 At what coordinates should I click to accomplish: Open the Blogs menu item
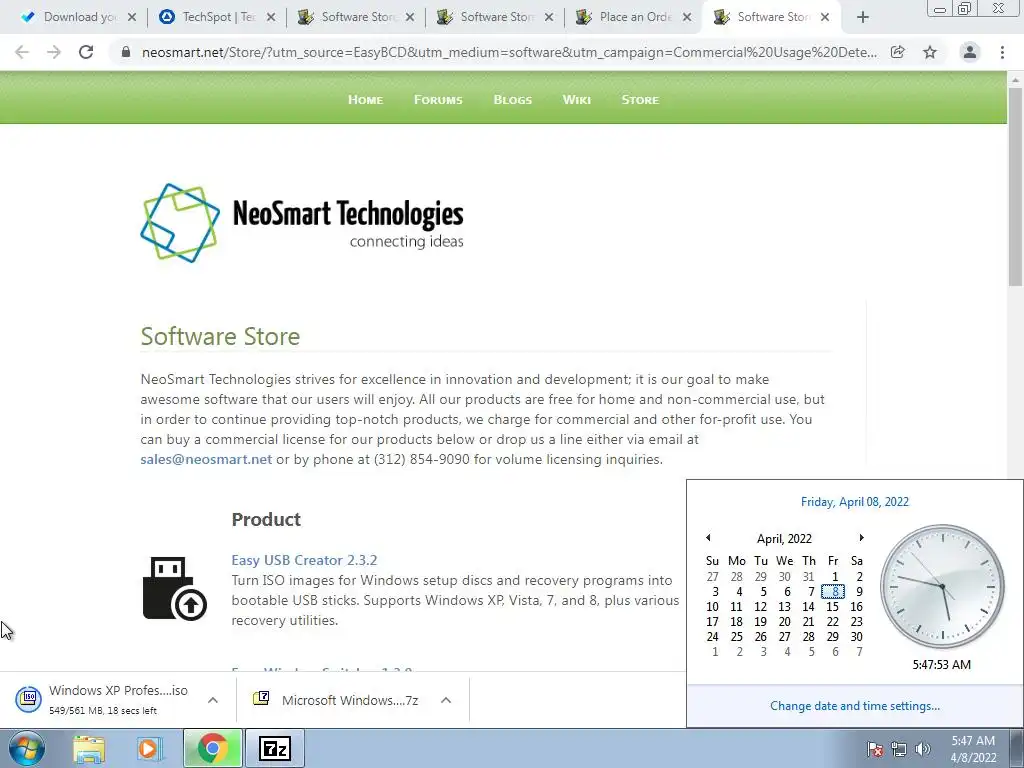pos(513,100)
